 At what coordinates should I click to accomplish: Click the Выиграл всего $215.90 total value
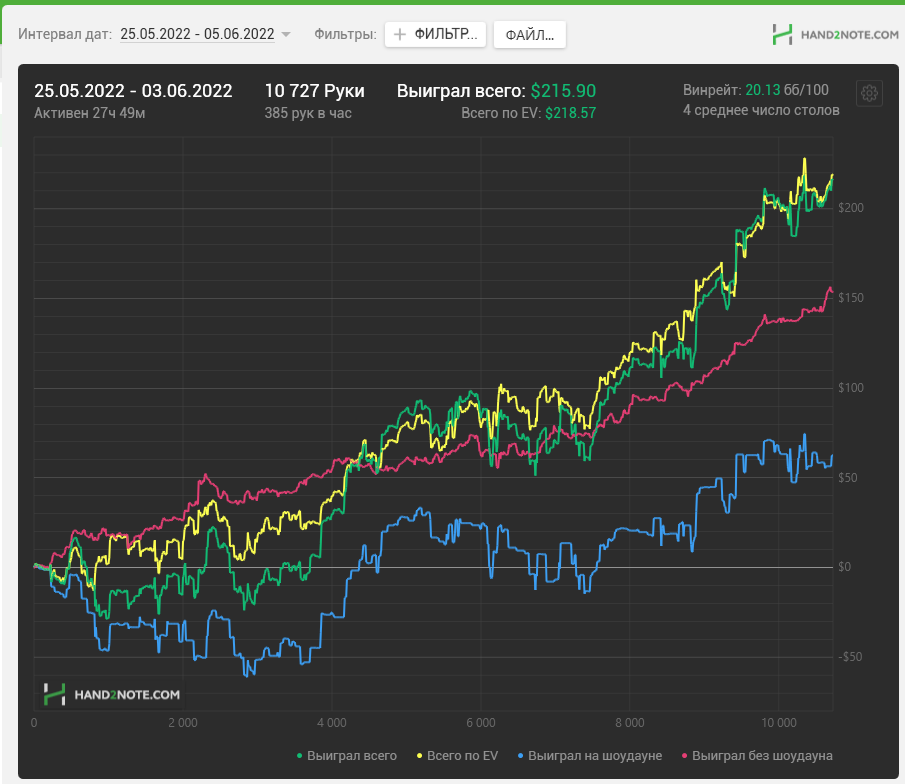point(563,91)
